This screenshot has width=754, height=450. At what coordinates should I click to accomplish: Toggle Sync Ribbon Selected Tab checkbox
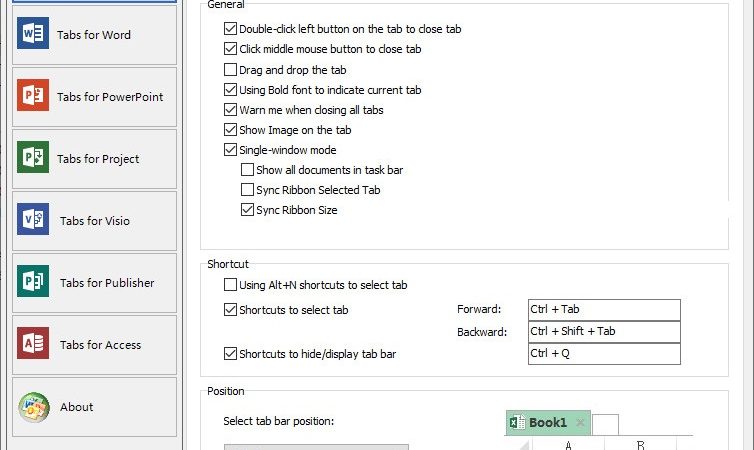[x=247, y=190]
